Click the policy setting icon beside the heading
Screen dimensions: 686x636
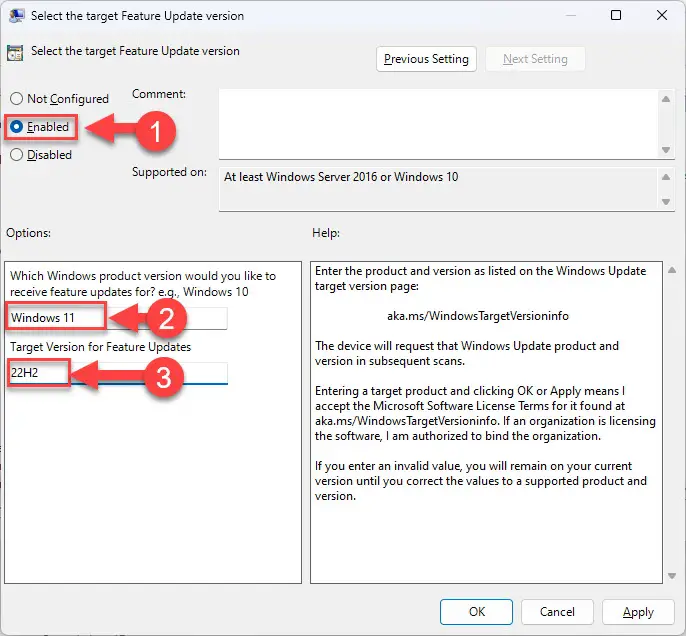[x=15, y=53]
